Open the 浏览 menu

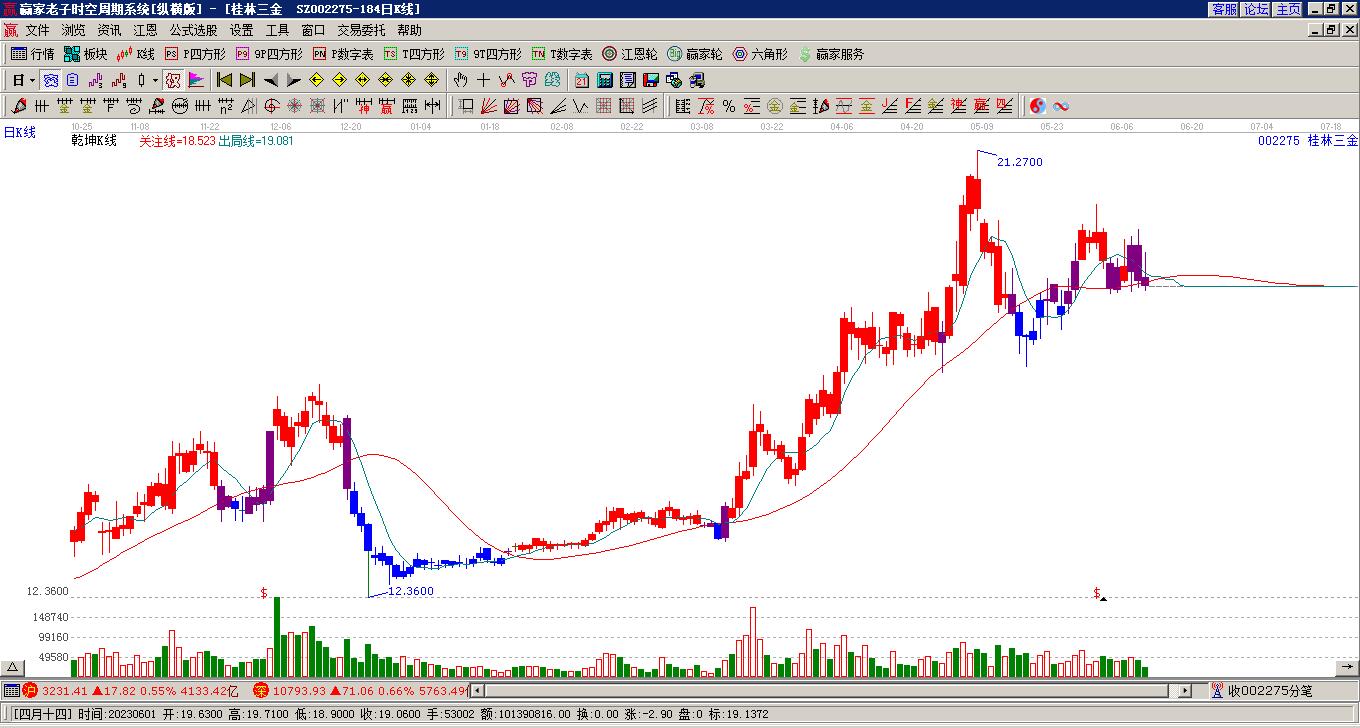(x=73, y=30)
